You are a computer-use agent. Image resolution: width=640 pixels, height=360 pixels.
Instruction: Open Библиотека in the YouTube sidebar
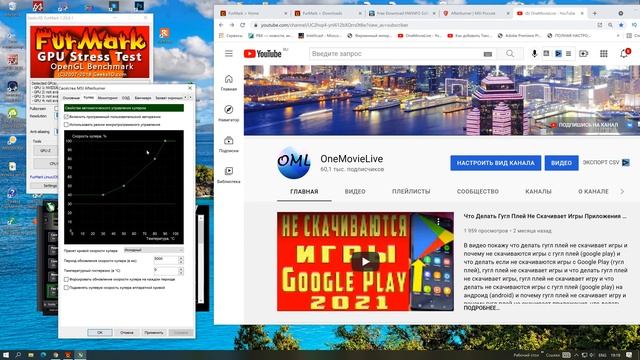[x=229, y=175]
